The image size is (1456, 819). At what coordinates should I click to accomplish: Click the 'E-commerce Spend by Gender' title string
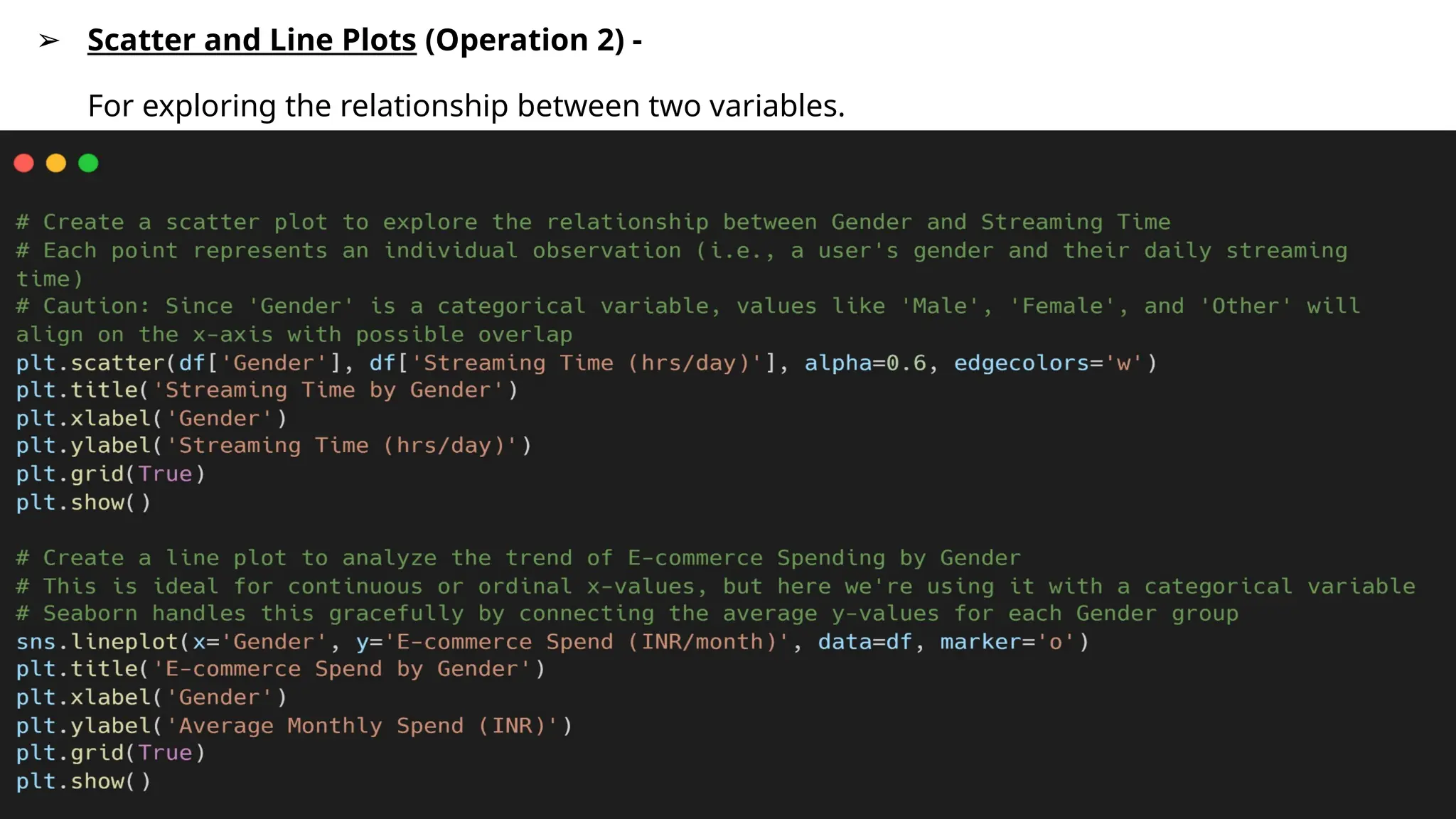[341, 669]
